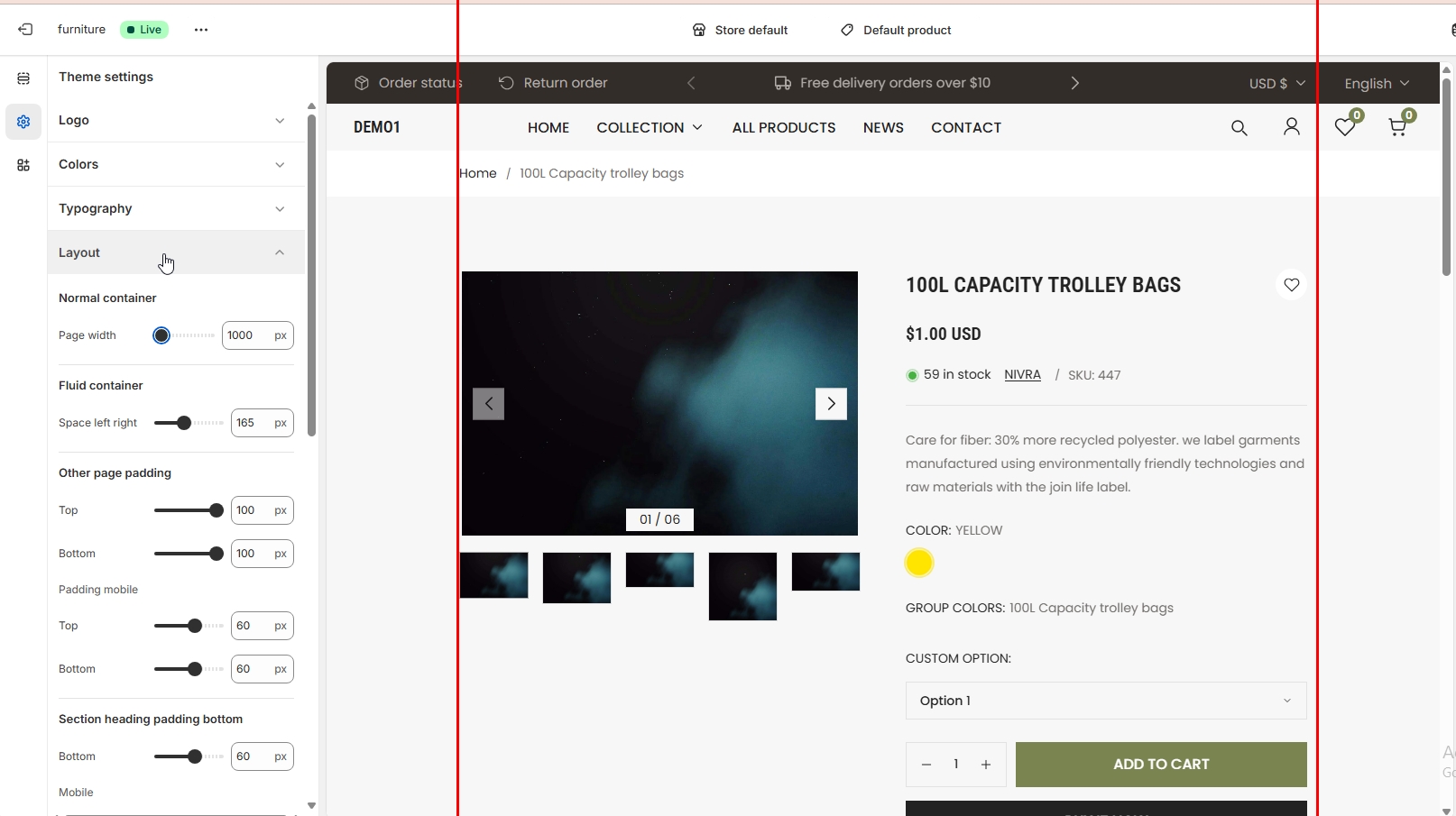Open the USD $ currency dropdown
The width and height of the screenshot is (1456, 816).
click(x=1276, y=83)
